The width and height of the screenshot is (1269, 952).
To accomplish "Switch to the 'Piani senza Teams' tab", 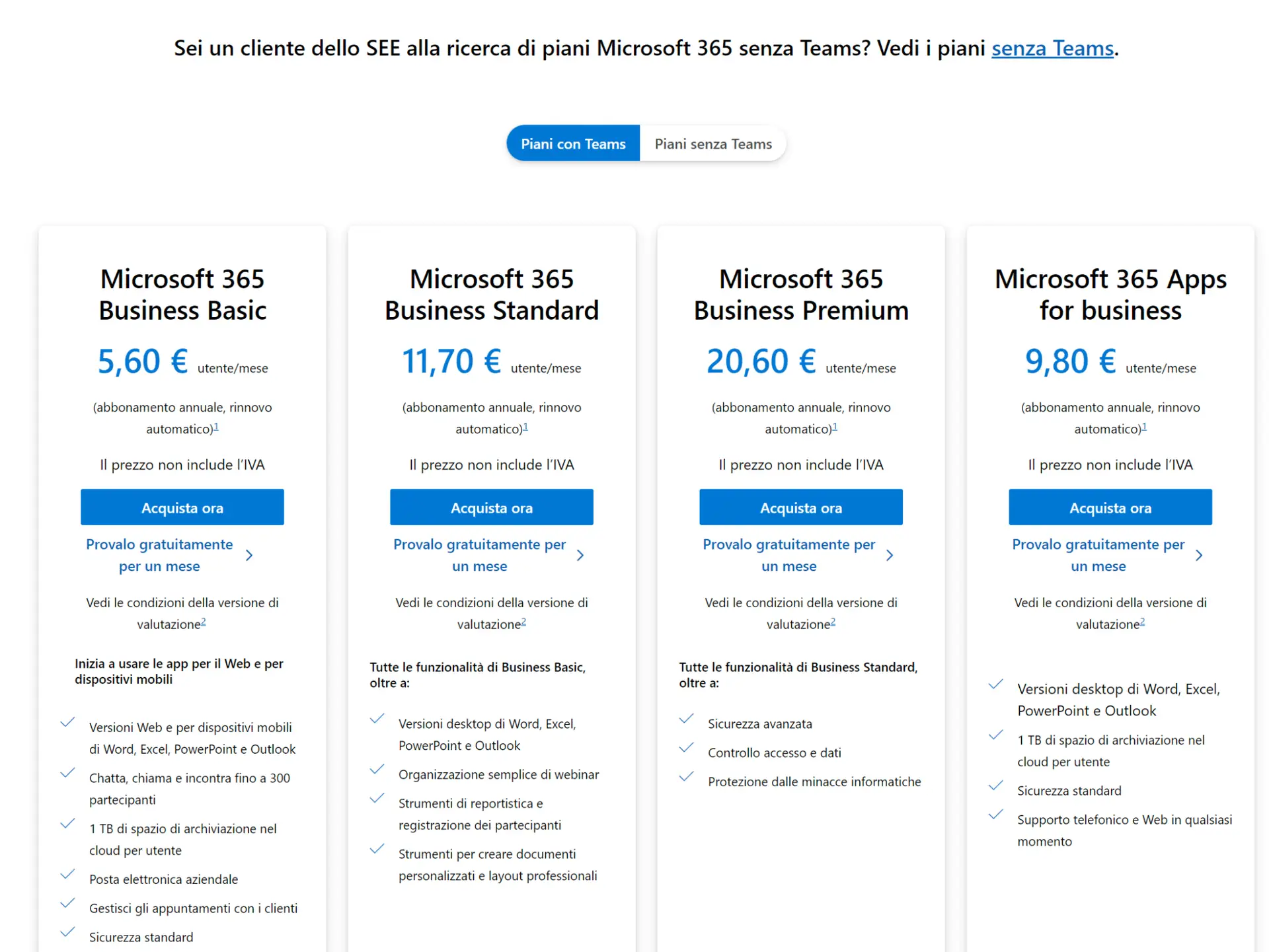I will [713, 143].
